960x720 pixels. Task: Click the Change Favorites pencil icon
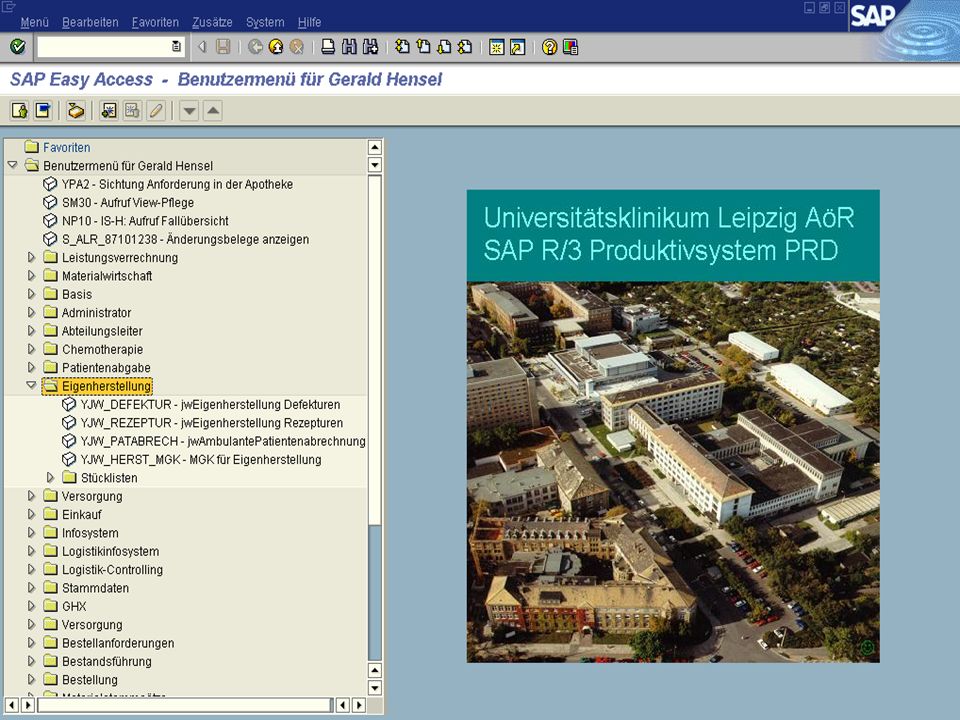coord(156,111)
